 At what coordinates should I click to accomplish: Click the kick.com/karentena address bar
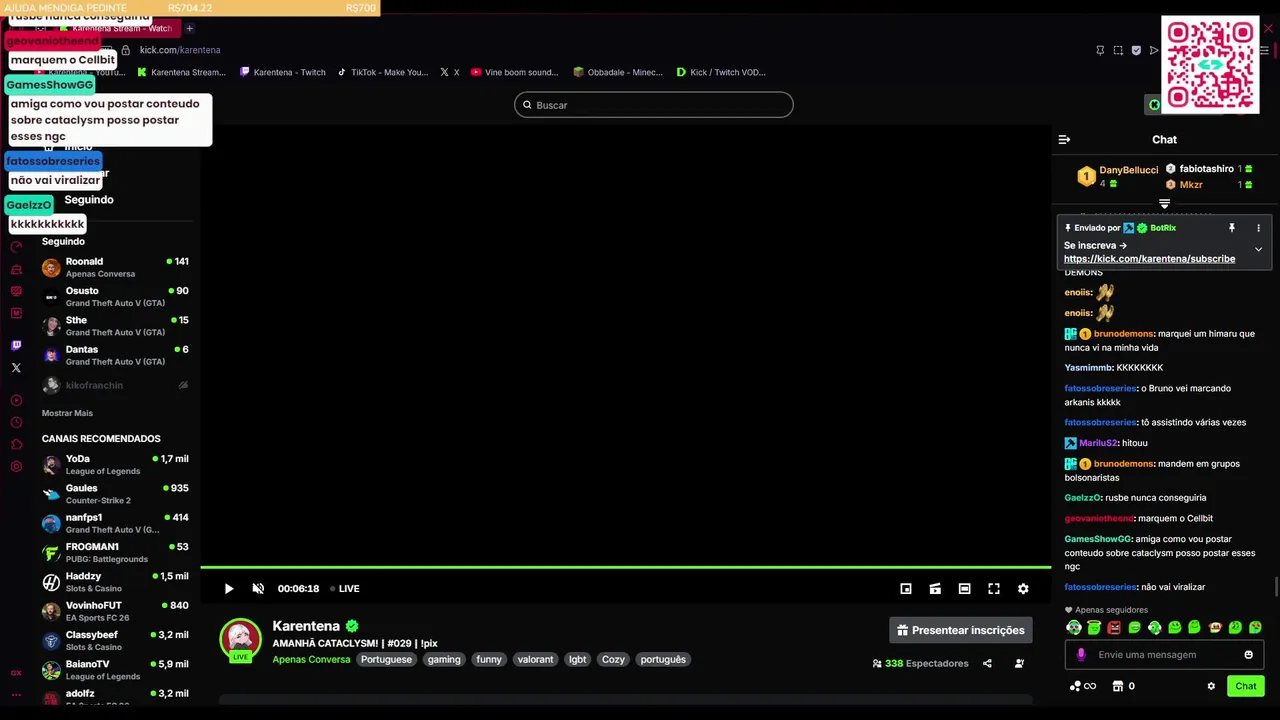[180, 50]
